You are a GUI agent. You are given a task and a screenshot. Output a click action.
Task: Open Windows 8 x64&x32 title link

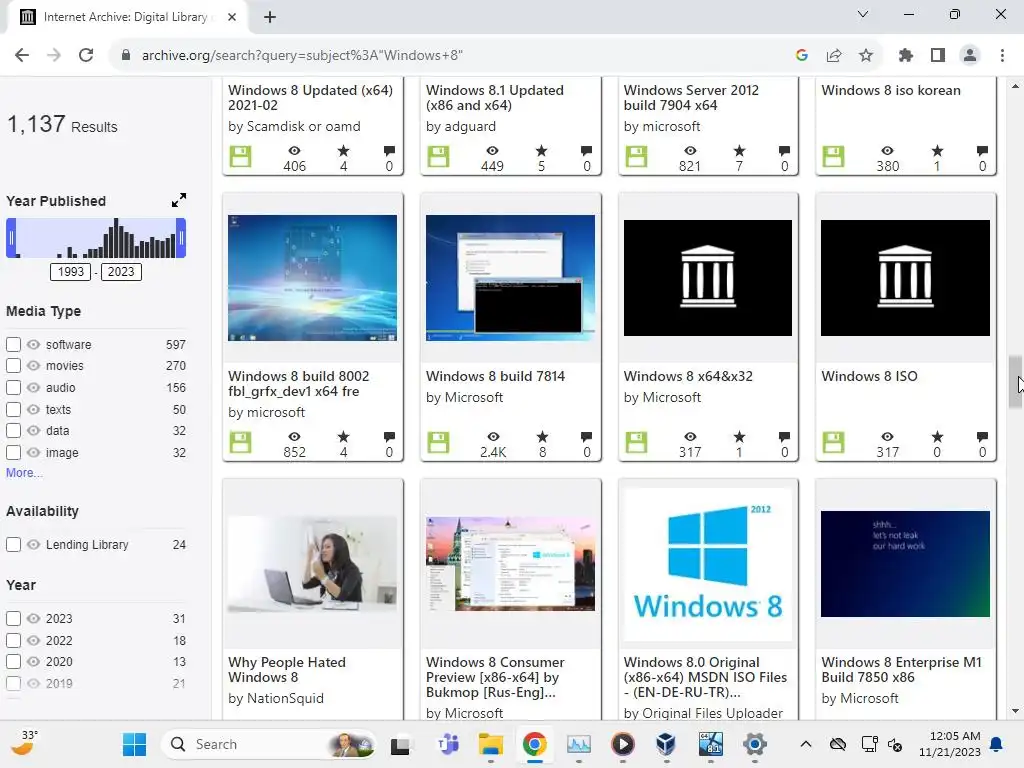tap(688, 376)
